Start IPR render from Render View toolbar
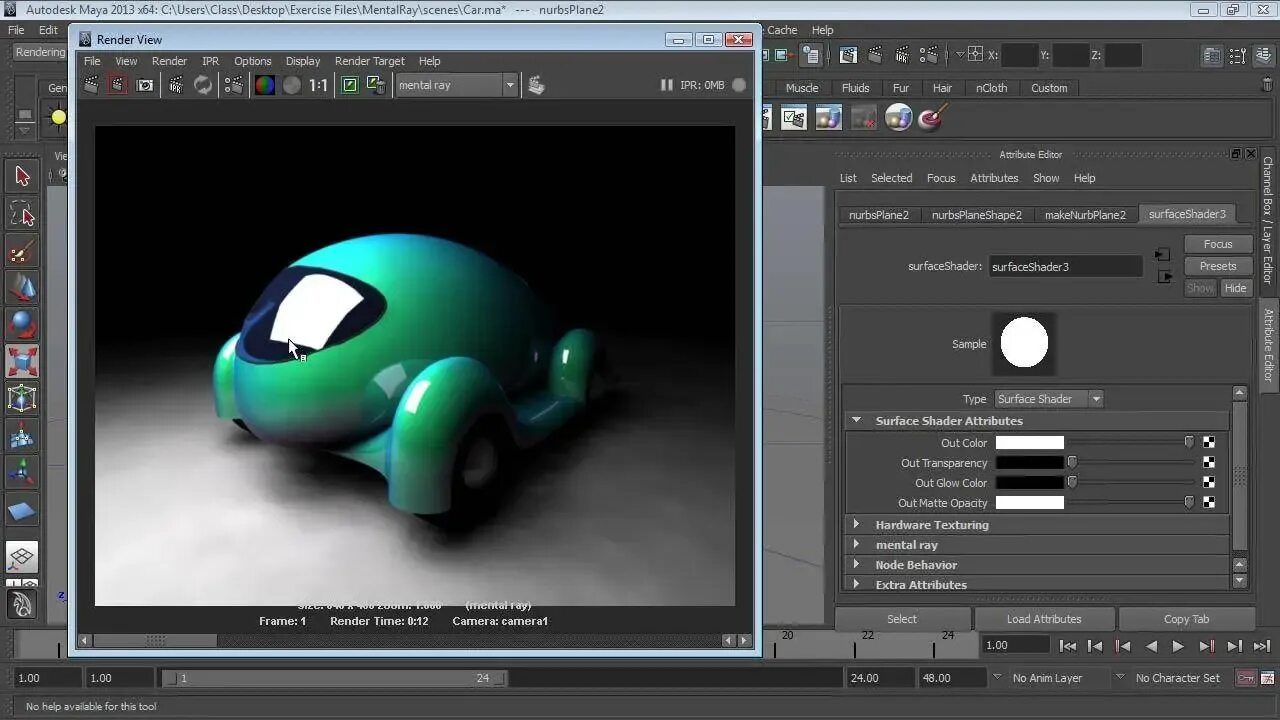 click(176, 85)
